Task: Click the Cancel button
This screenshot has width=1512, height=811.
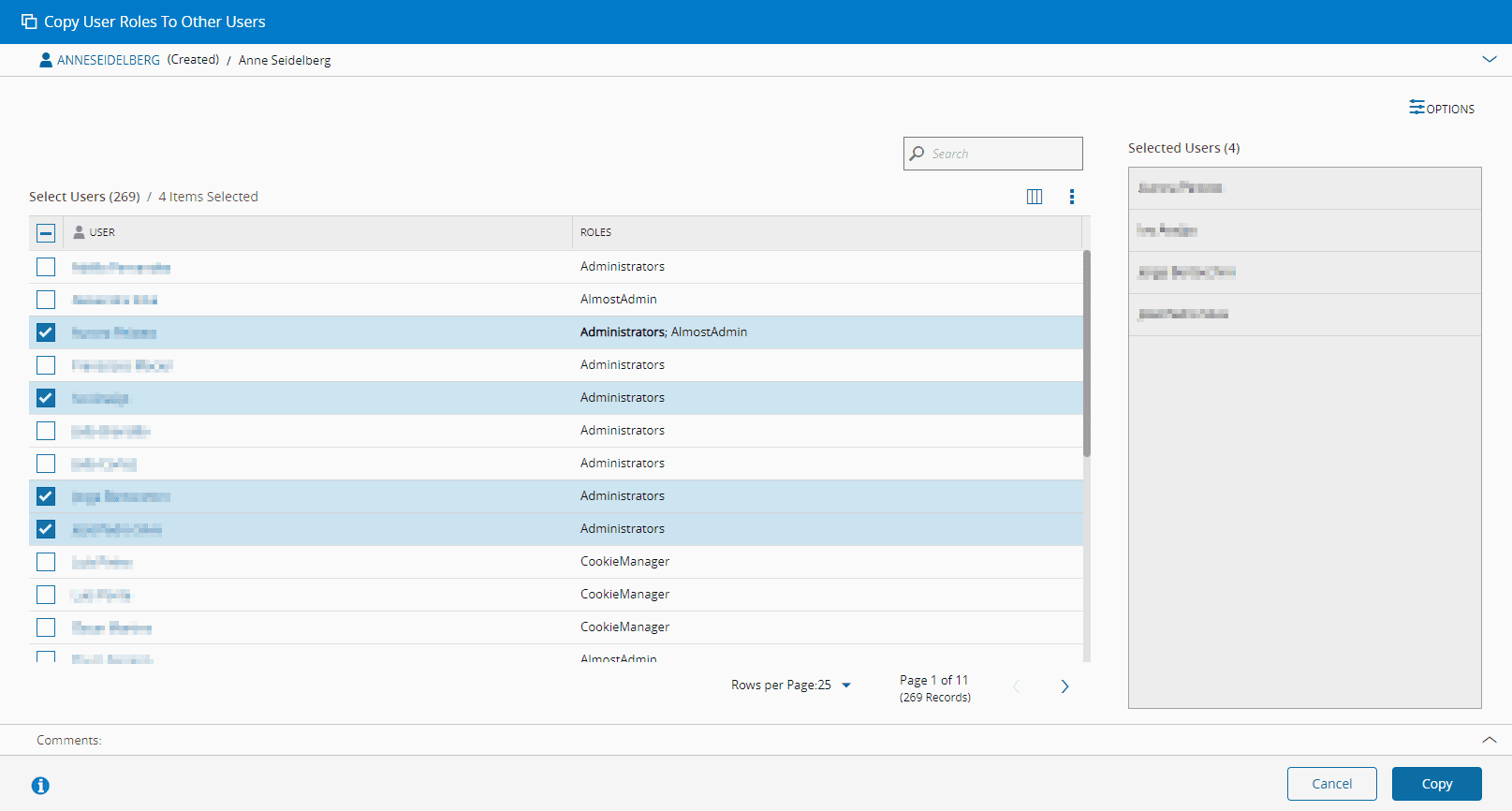Action: tap(1331, 784)
